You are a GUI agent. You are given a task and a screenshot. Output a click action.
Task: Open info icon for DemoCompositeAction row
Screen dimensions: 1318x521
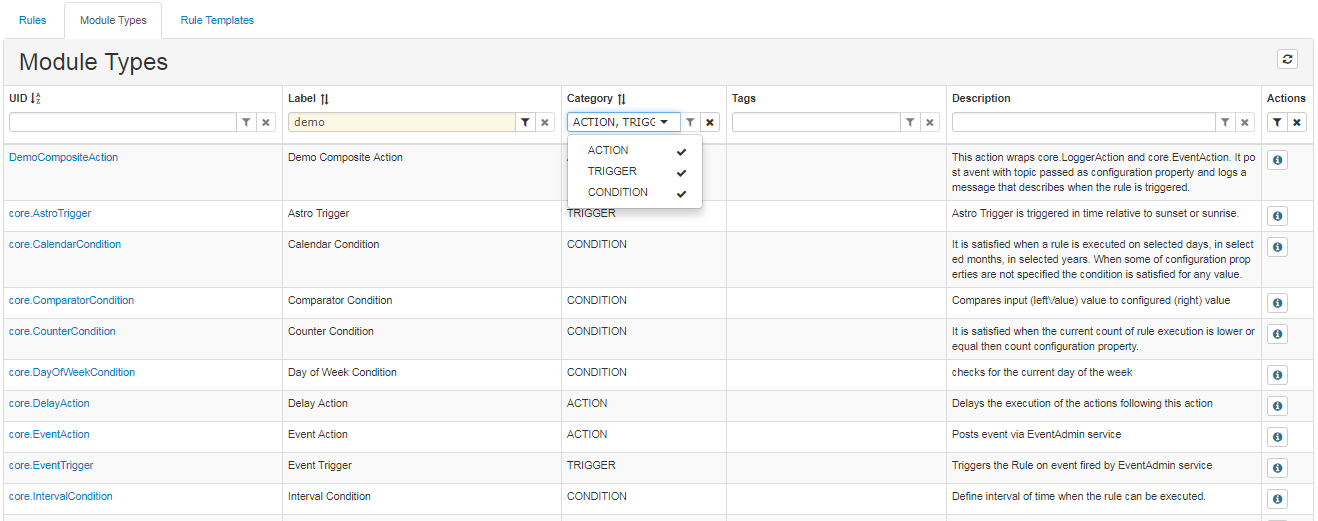(x=1277, y=160)
